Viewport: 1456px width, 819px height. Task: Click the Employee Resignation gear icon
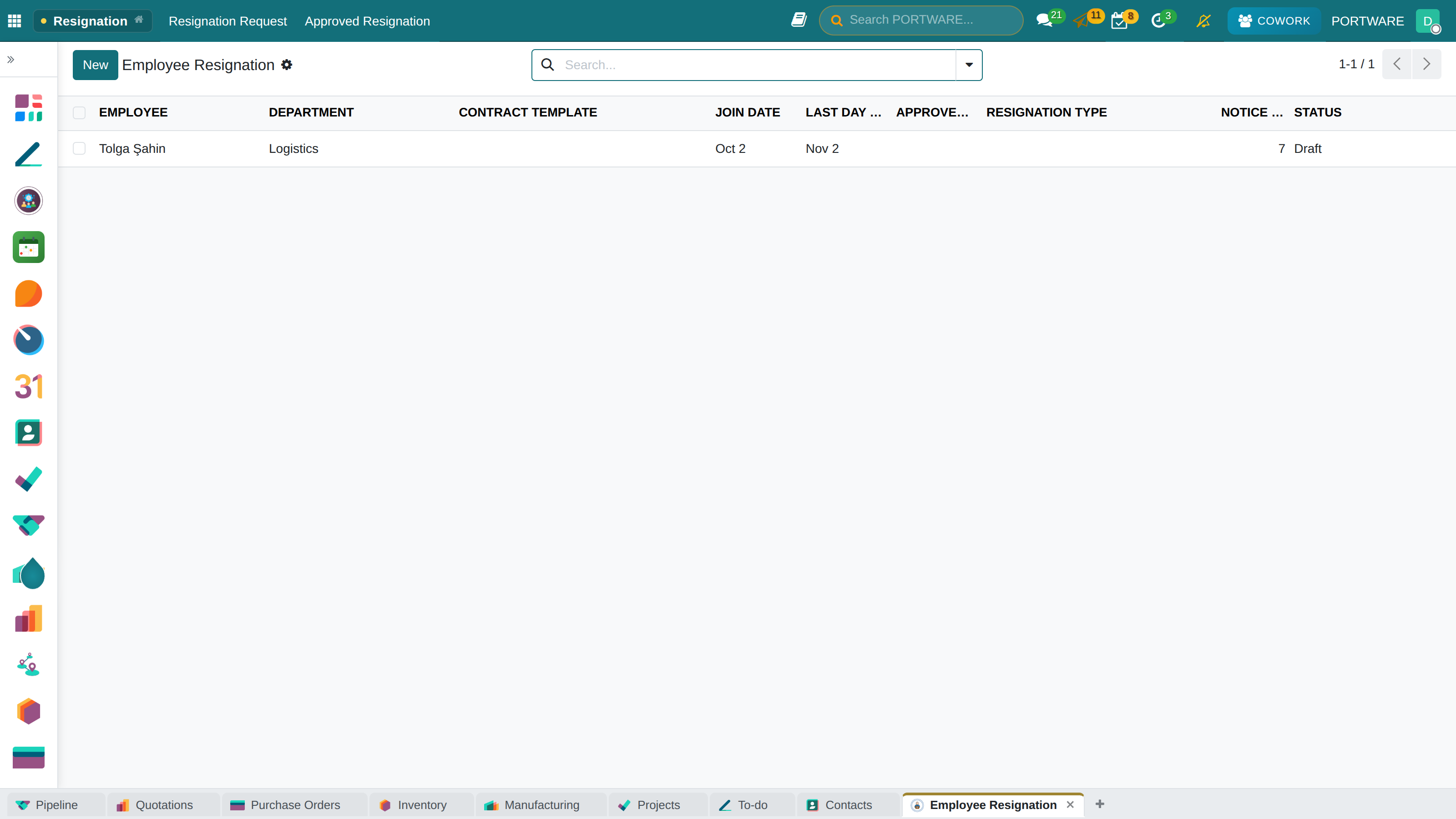tap(287, 65)
